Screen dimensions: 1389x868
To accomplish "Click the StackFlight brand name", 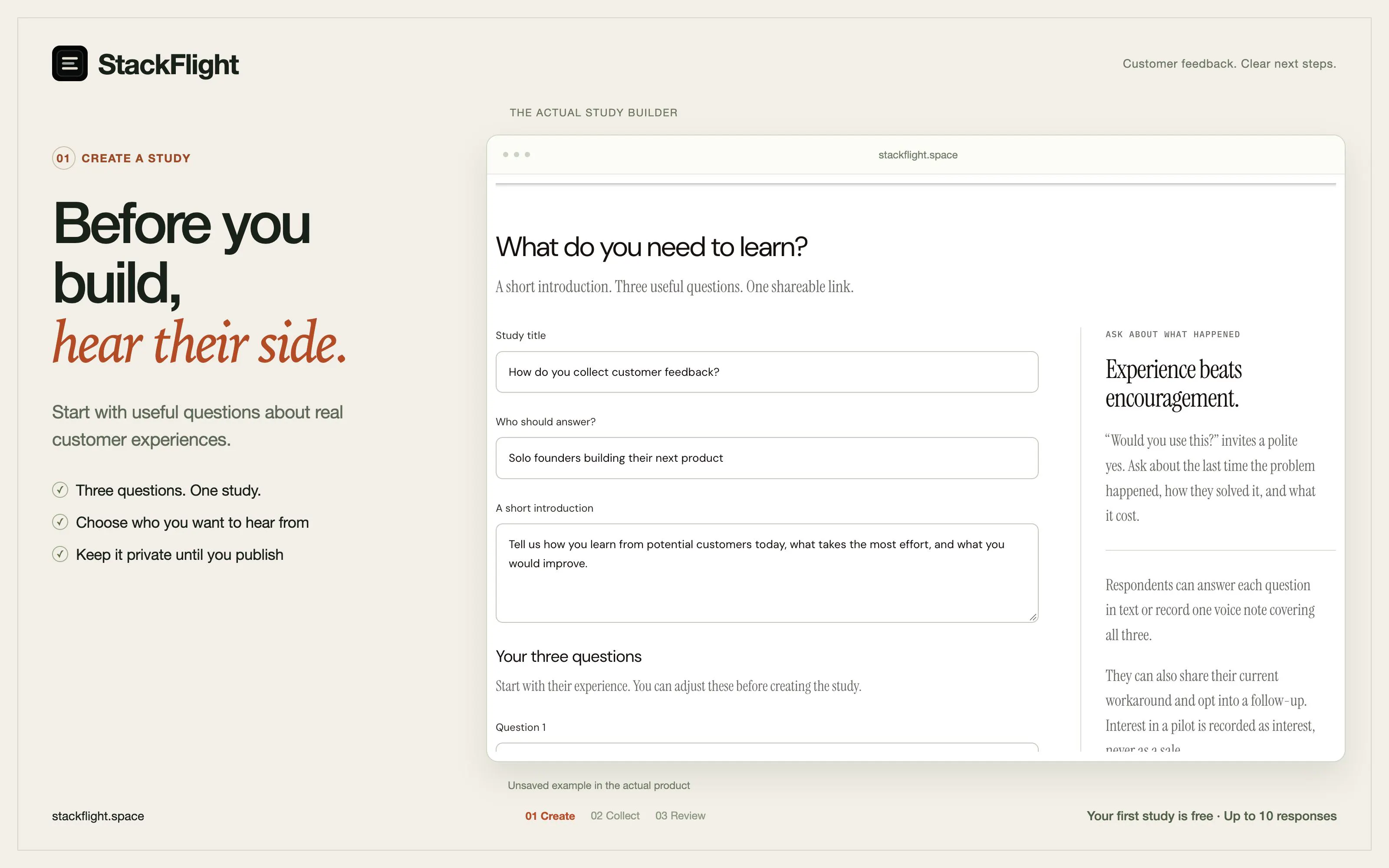I will point(168,64).
